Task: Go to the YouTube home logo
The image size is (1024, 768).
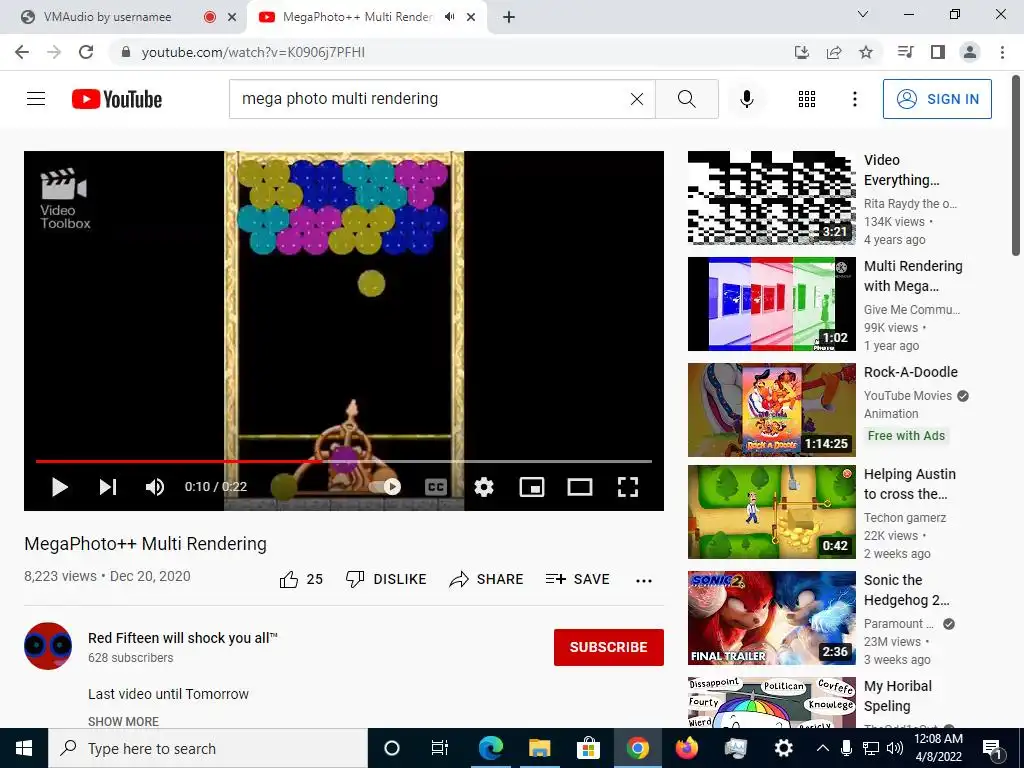Action: click(x=117, y=99)
